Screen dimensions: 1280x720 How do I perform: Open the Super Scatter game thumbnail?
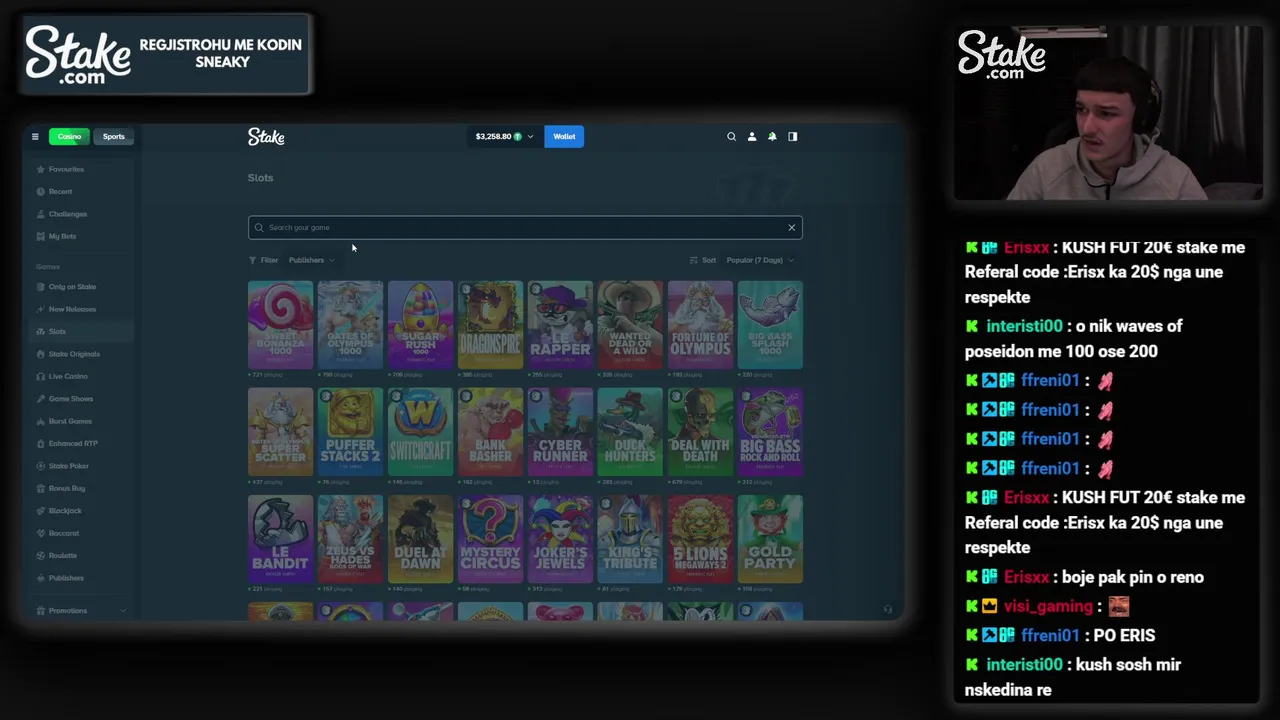click(280, 432)
